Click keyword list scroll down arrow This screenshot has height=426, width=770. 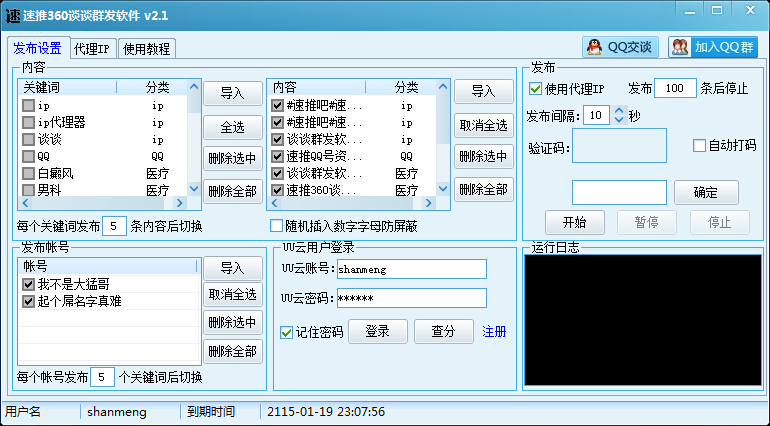click(194, 189)
